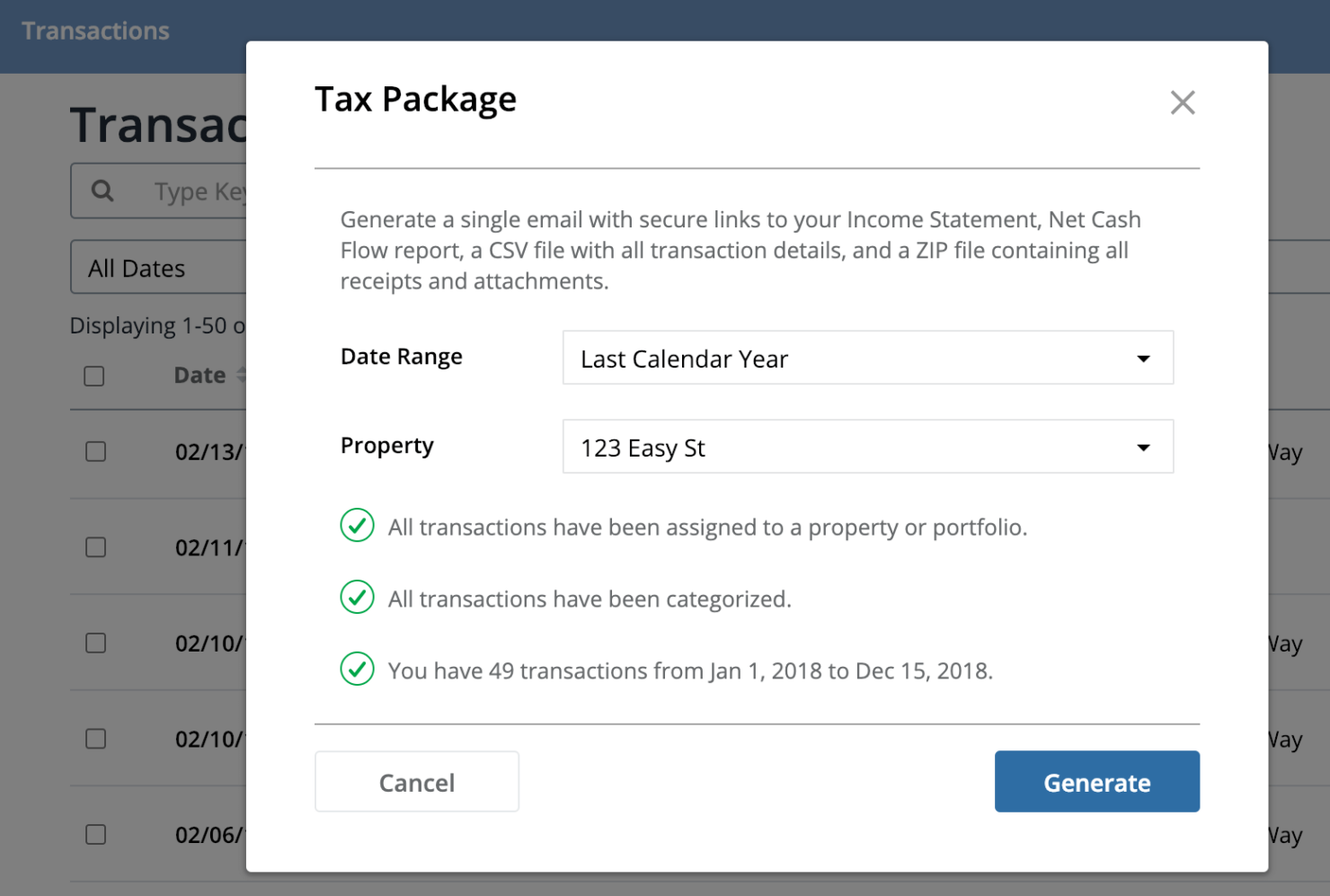Open the Date Range dropdown showing Last Calendar Year

(x=867, y=358)
